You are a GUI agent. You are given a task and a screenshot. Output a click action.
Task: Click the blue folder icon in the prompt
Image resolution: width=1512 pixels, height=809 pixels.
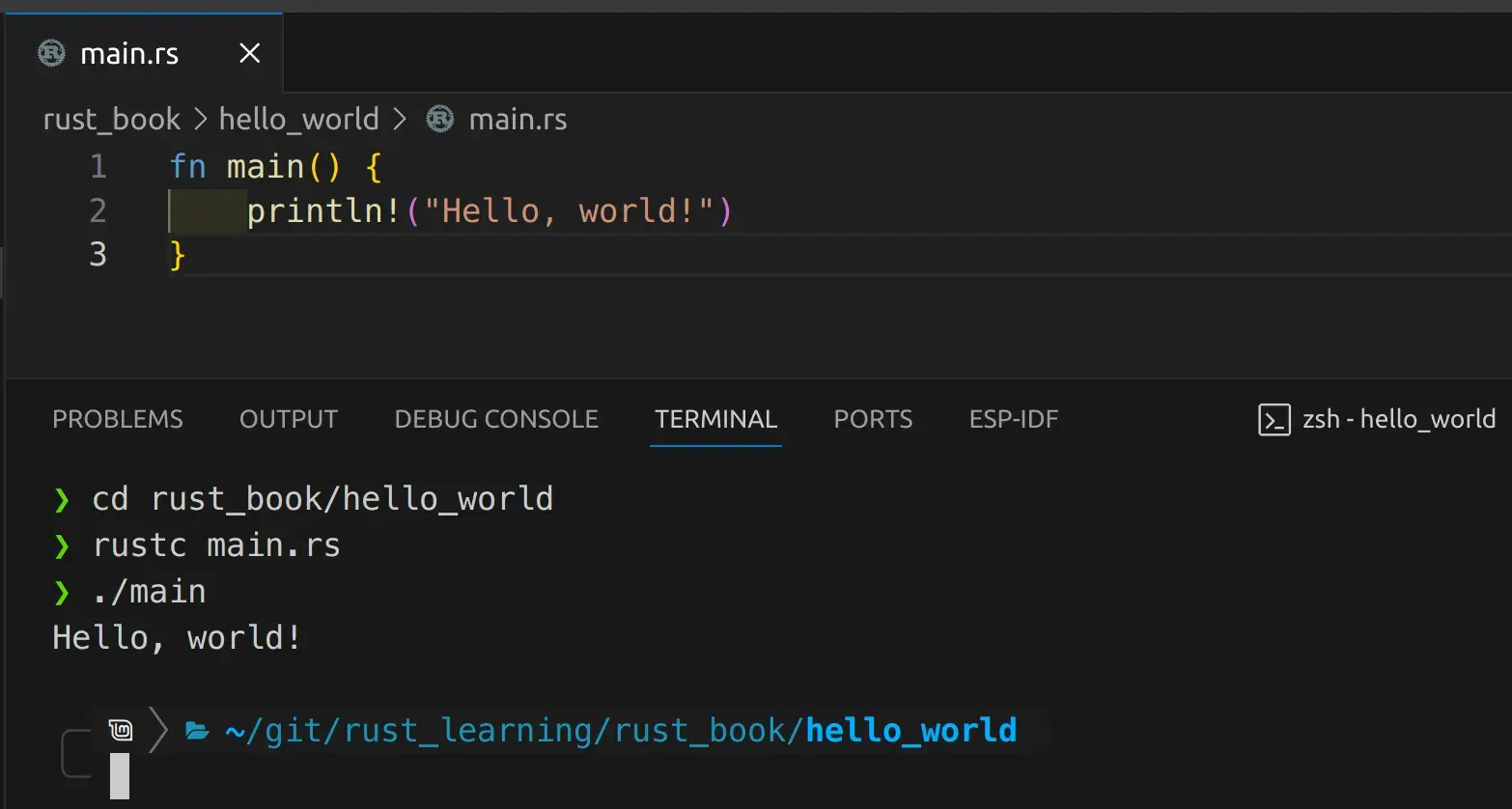197,731
